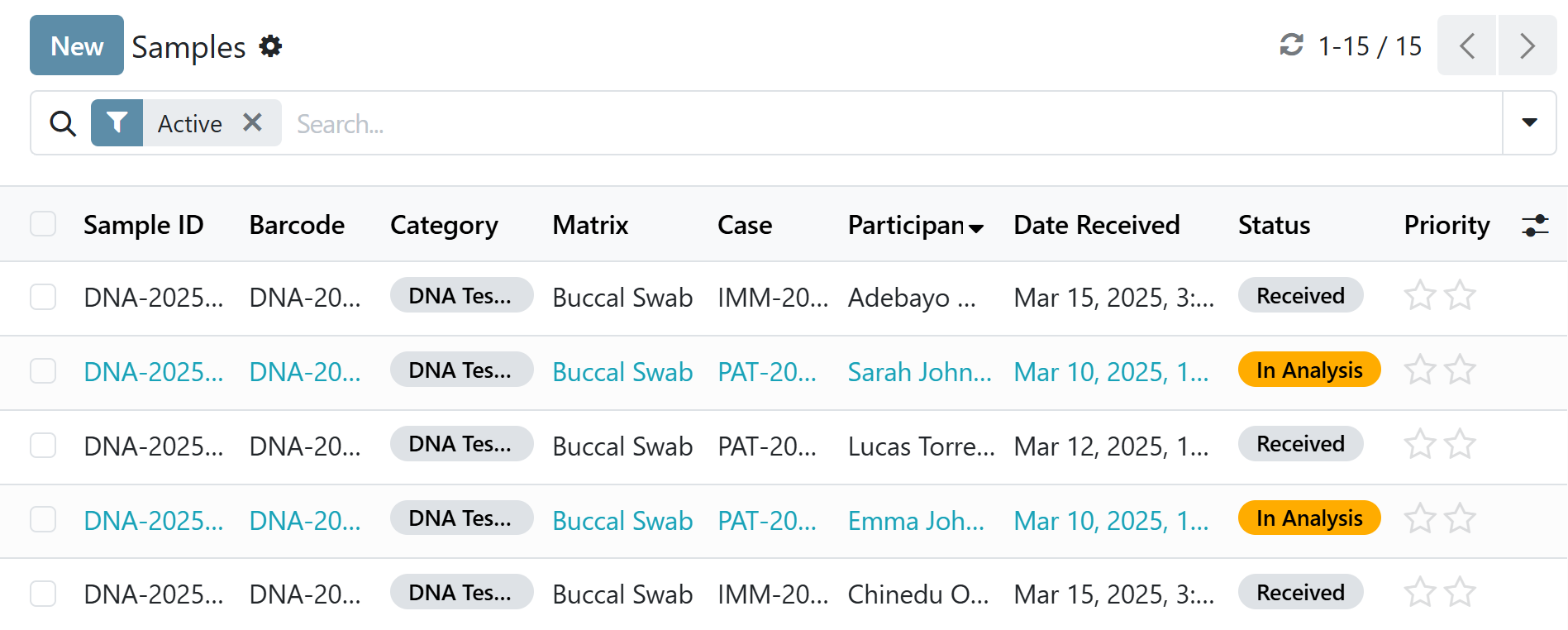Click the funnel filter icon
1568x630 pixels.
point(117,123)
